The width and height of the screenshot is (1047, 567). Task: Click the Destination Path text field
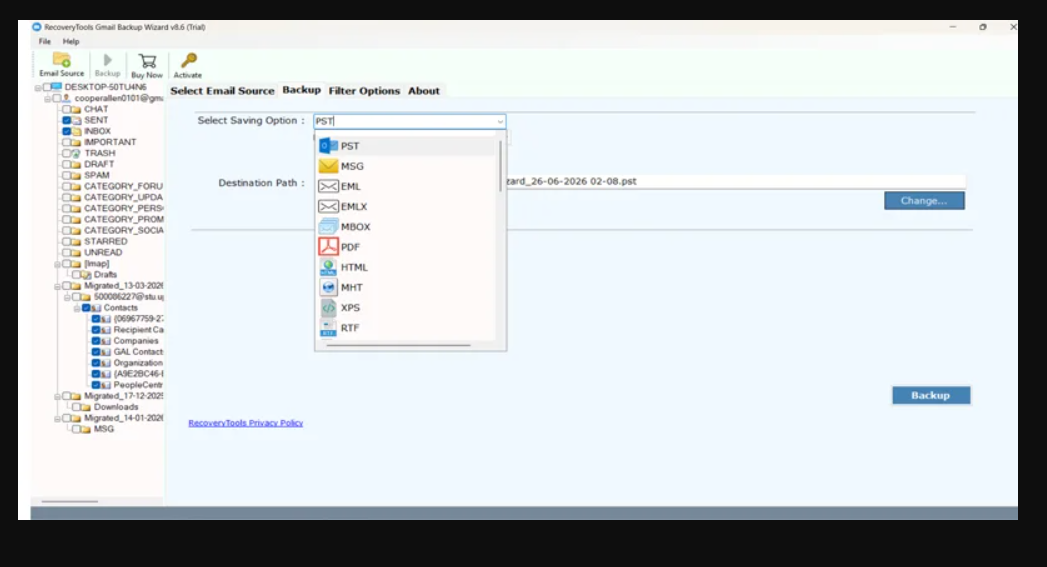coord(735,181)
